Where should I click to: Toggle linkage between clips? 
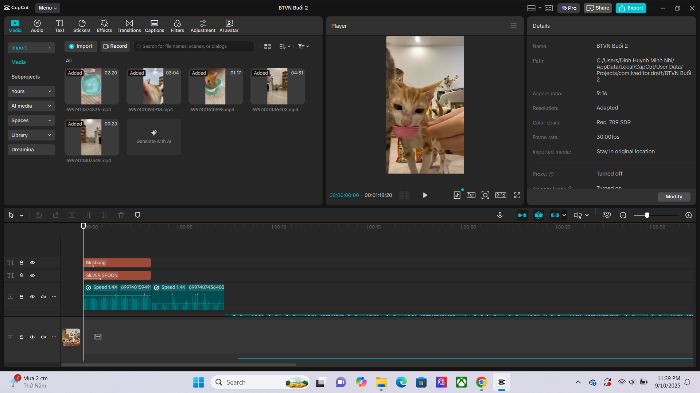click(x=555, y=215)
